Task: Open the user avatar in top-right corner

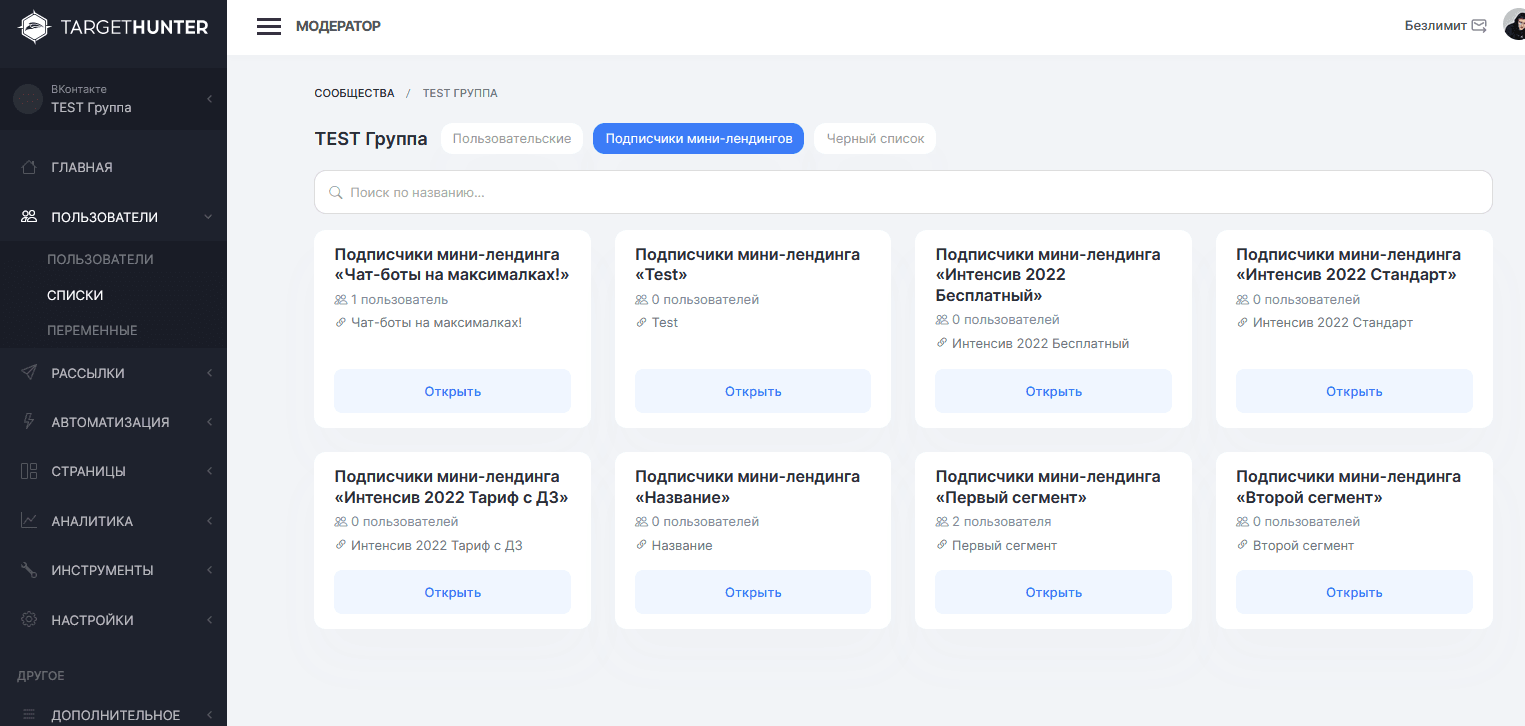Action: coord(1514,26)
